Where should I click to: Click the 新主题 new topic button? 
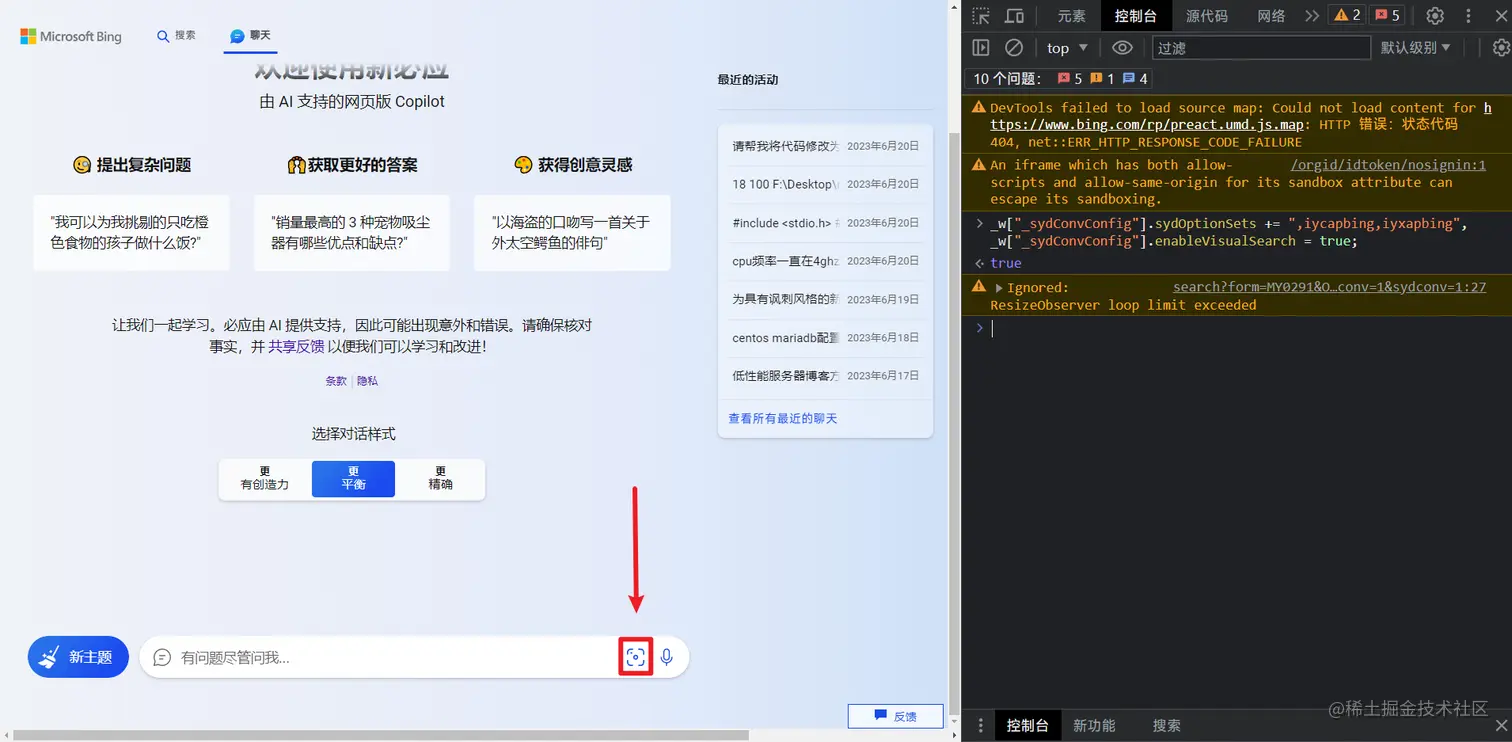(x=78, y=657)
